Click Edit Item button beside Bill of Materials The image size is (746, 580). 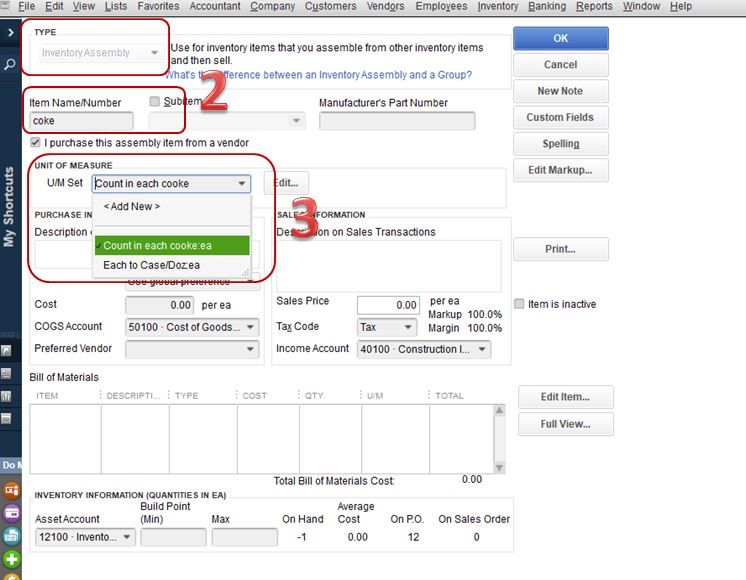(x=565, y=397)
